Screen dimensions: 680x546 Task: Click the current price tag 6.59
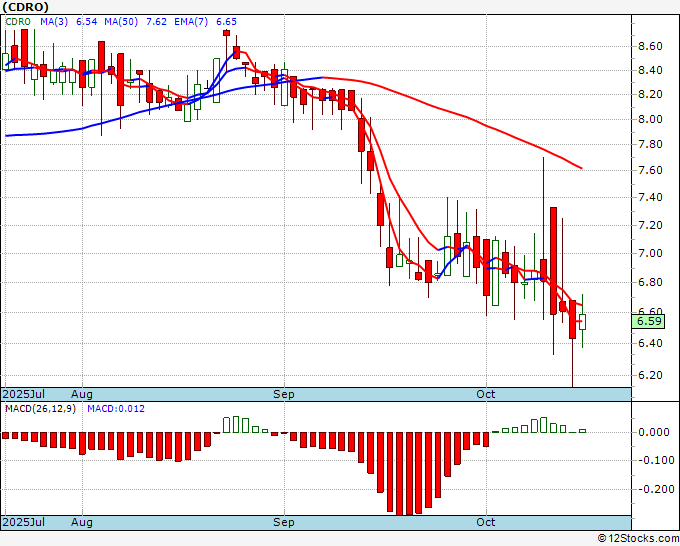pos(648,321)
